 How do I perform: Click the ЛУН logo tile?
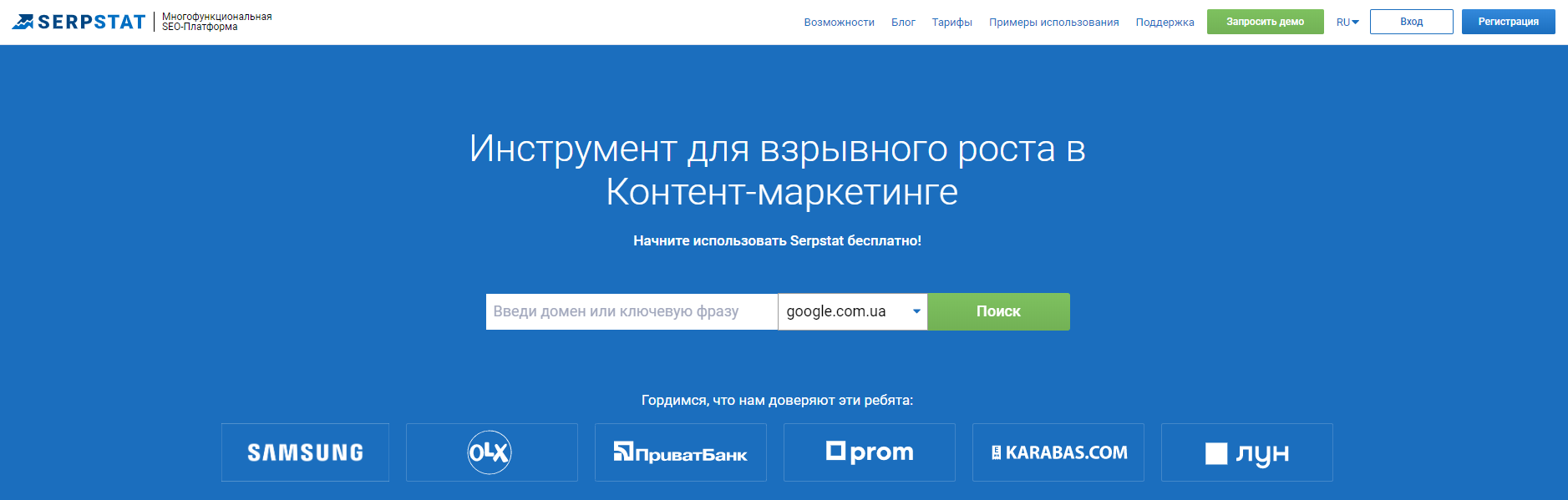coord(1246,452)
